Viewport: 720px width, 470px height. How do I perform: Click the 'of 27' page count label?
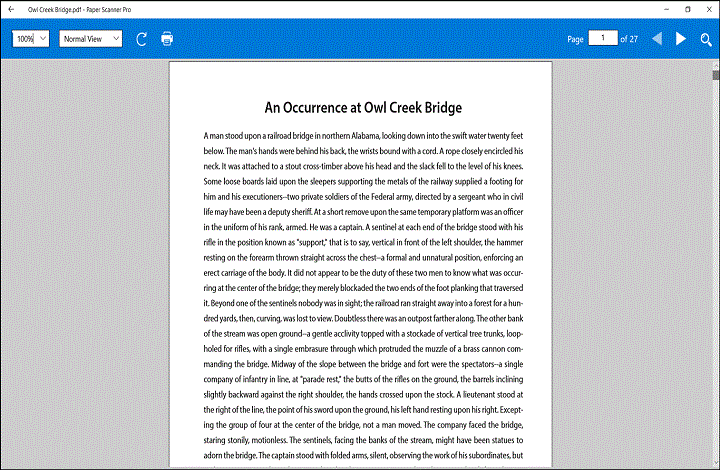click(629, 39)
